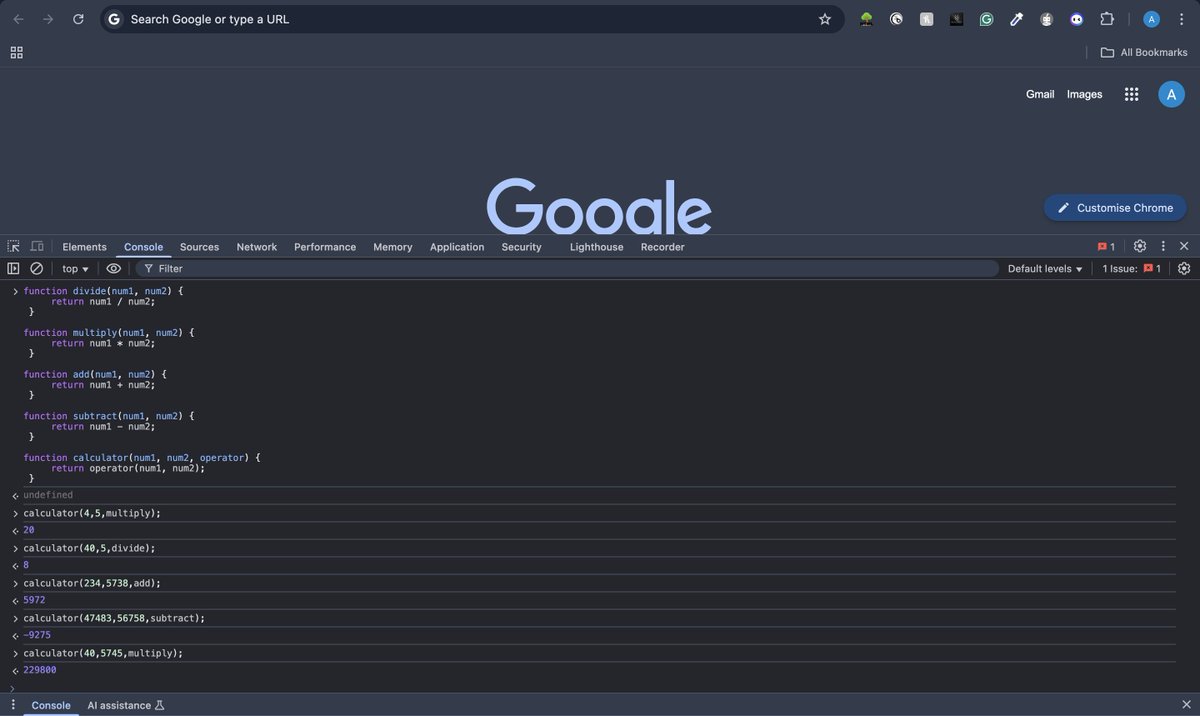Focus the address bar URL field

(470, 19)
